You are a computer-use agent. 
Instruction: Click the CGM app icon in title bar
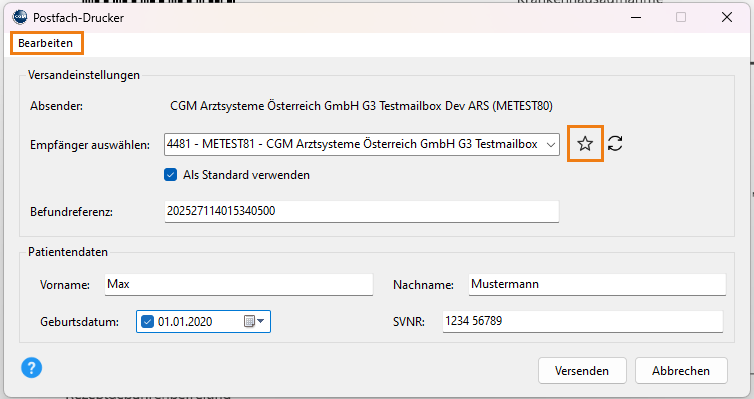click(x=20, y=17)
